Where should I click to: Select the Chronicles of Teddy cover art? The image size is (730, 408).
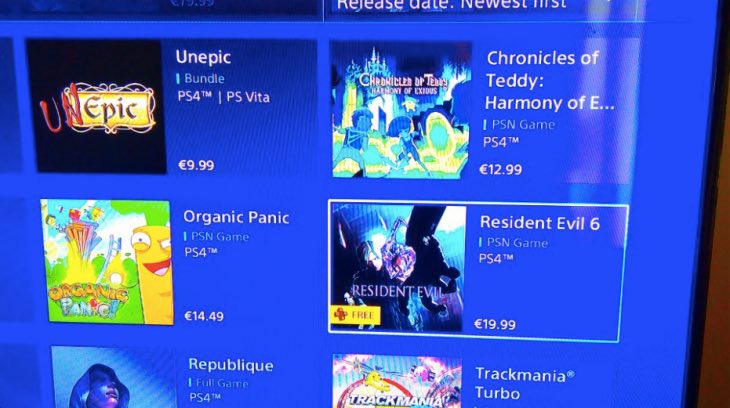pyautogui.click(x=401, y=110)
